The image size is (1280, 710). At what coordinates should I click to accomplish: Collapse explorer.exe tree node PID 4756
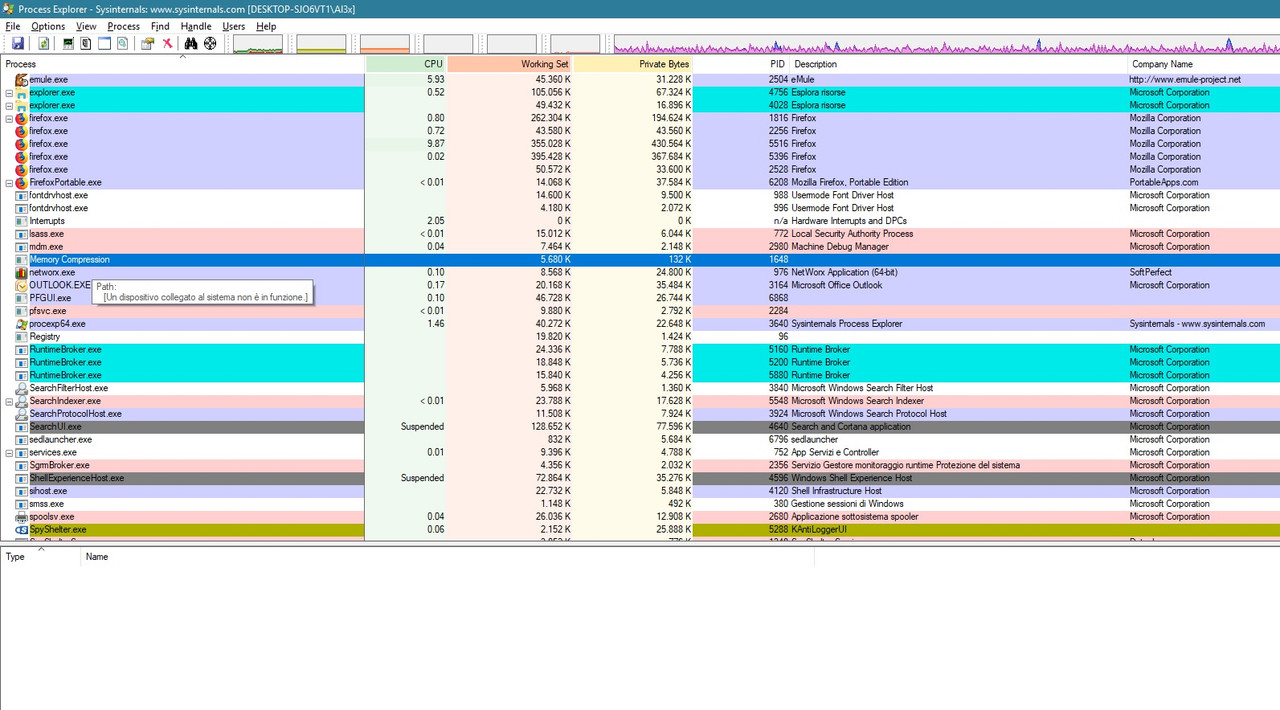point(9,93)
